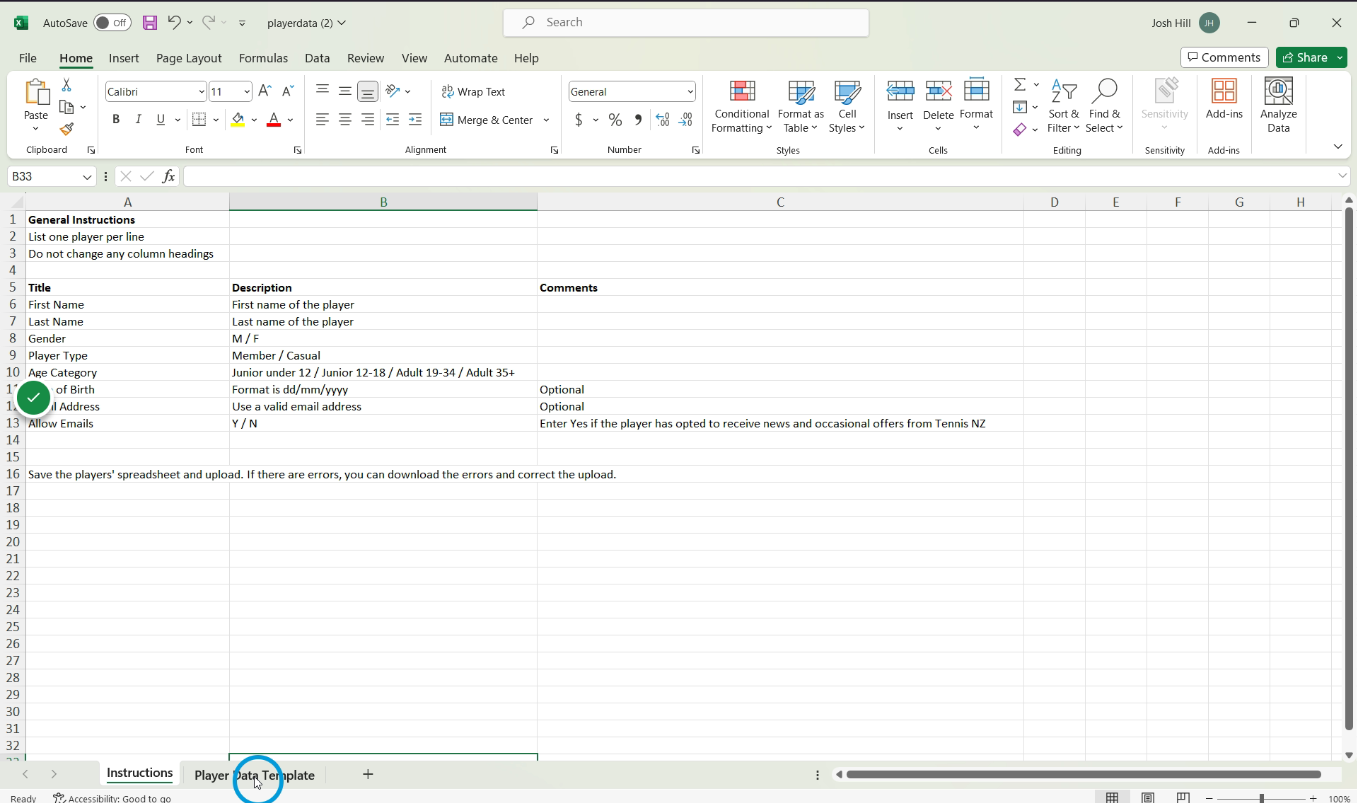Open the font name Calibri dropdown

[x=201, y=92]
